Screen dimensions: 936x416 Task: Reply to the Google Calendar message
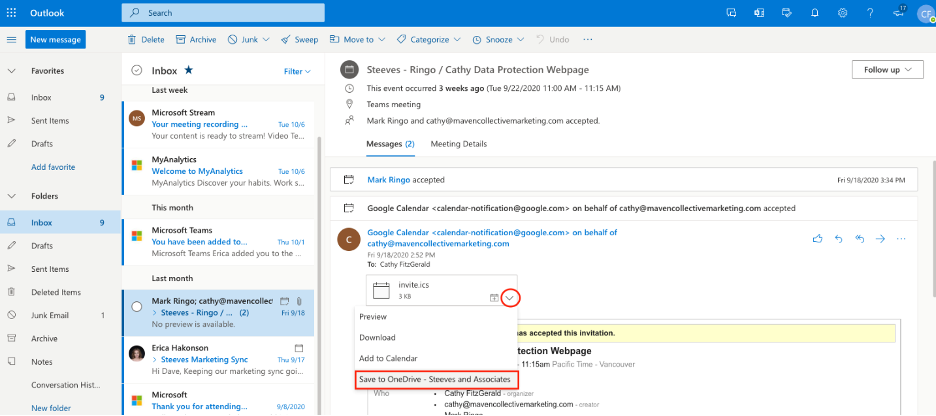coord(838,239)
